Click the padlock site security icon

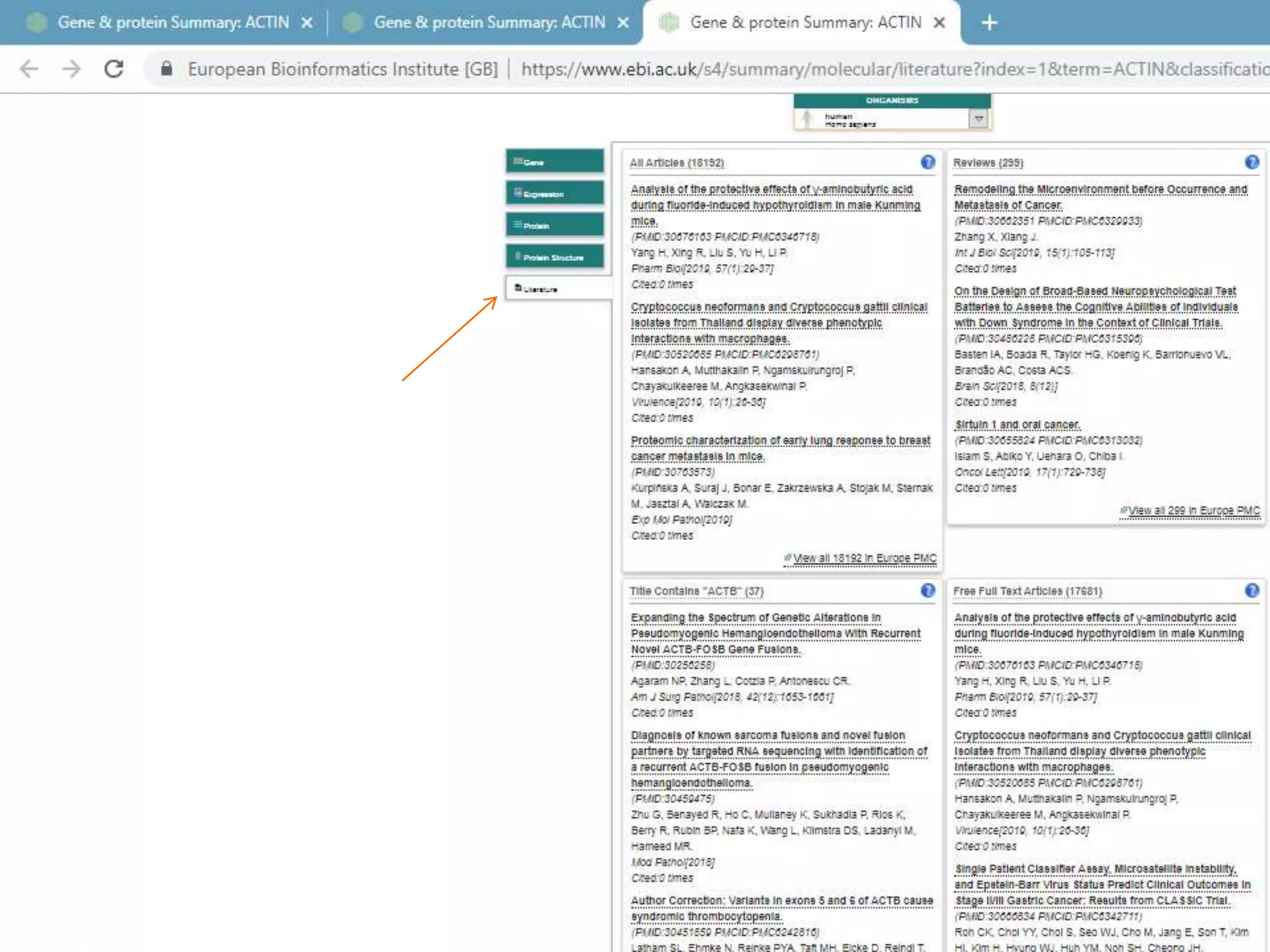166,69
